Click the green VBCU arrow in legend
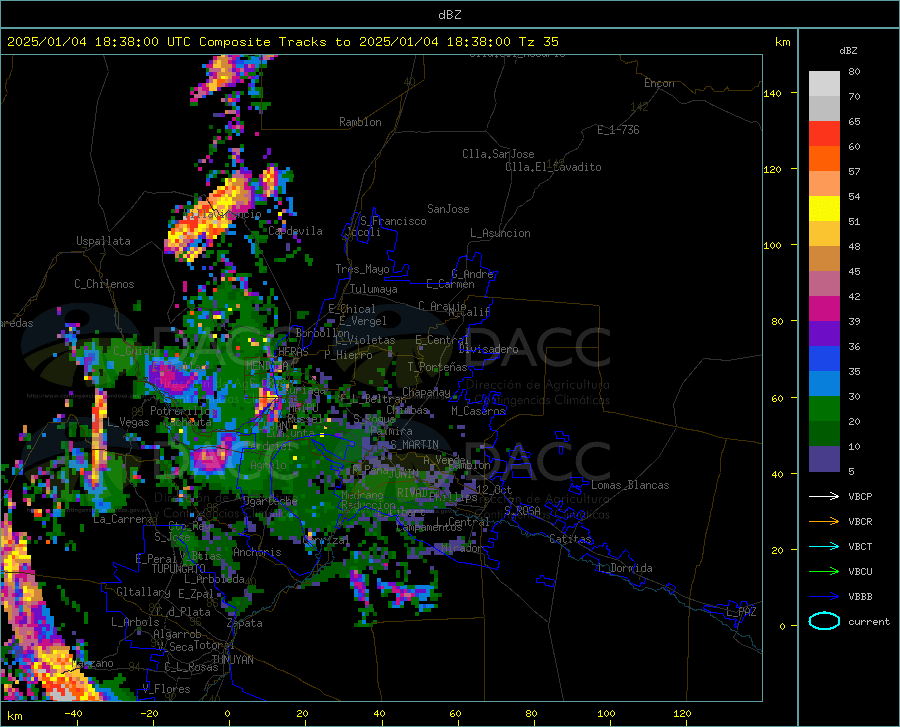 pyautogui.click(x=824, y=572)
